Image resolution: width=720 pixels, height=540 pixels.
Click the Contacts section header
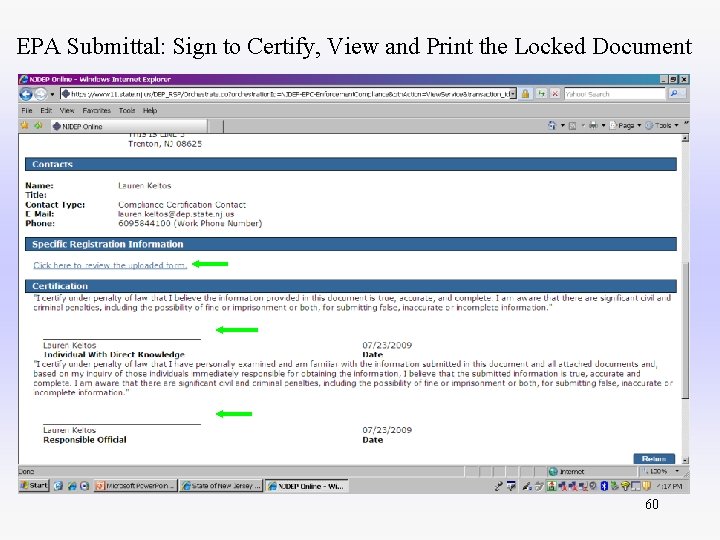click(351, 164)
